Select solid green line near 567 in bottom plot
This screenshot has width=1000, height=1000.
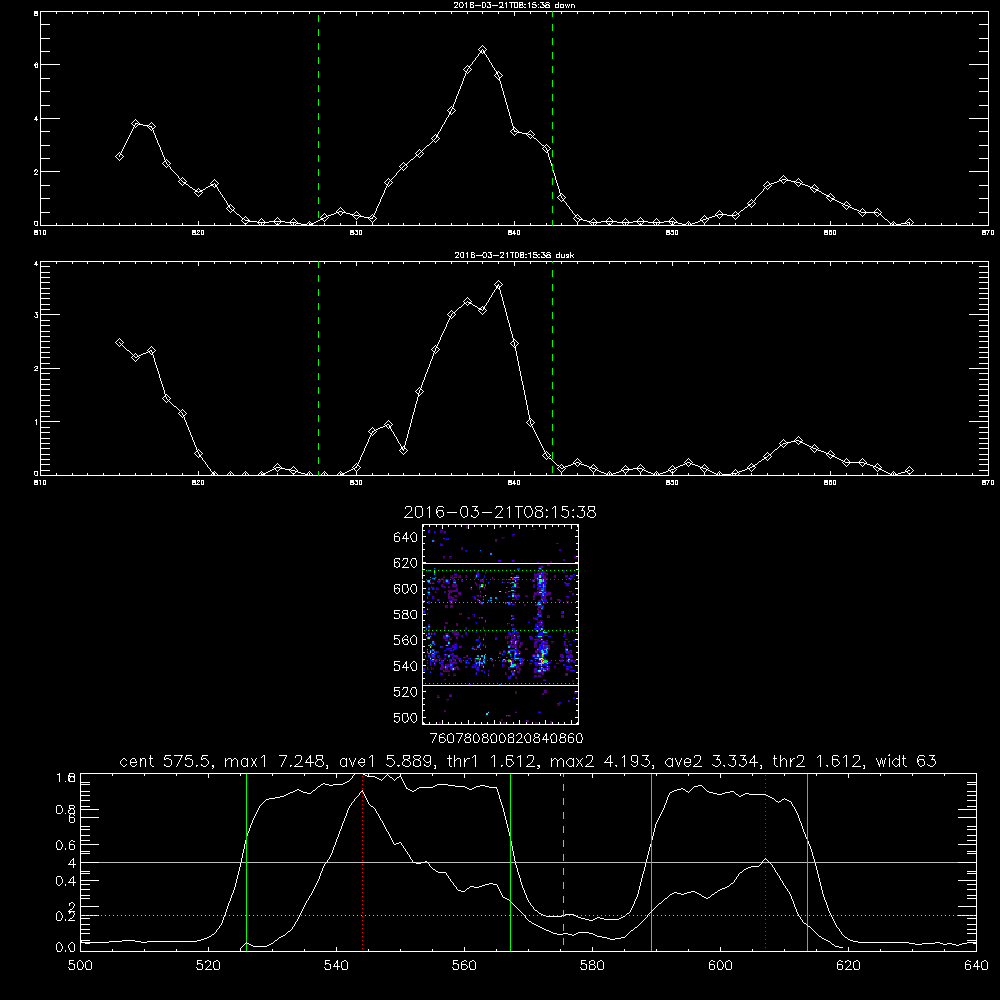coord(510,861)
